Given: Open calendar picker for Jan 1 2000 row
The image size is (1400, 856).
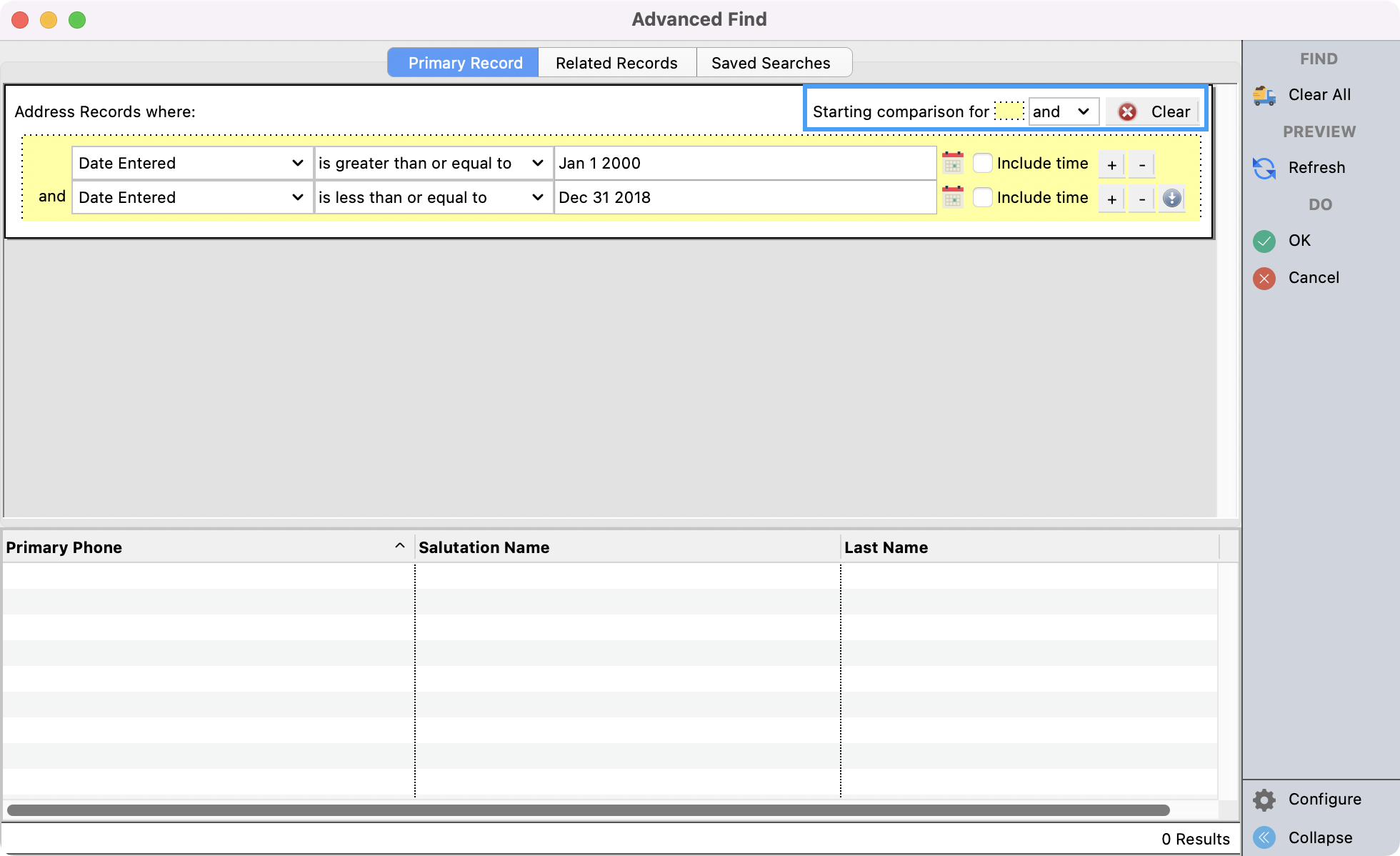Looking at the screenshot, I should [x=953, y=163].
